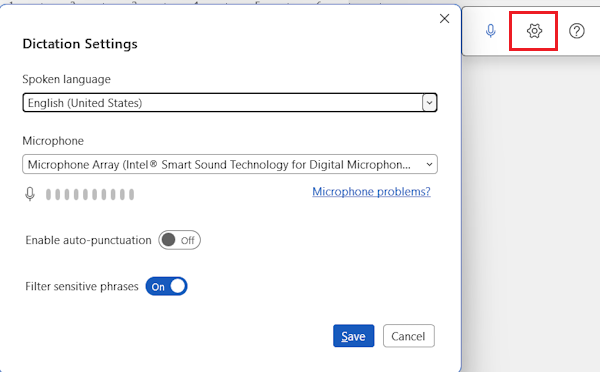This screenshot has width=600, height=372.
Task: Cancel the dictation settings changes
Action: pyautogui.click(x=408, y=336)
